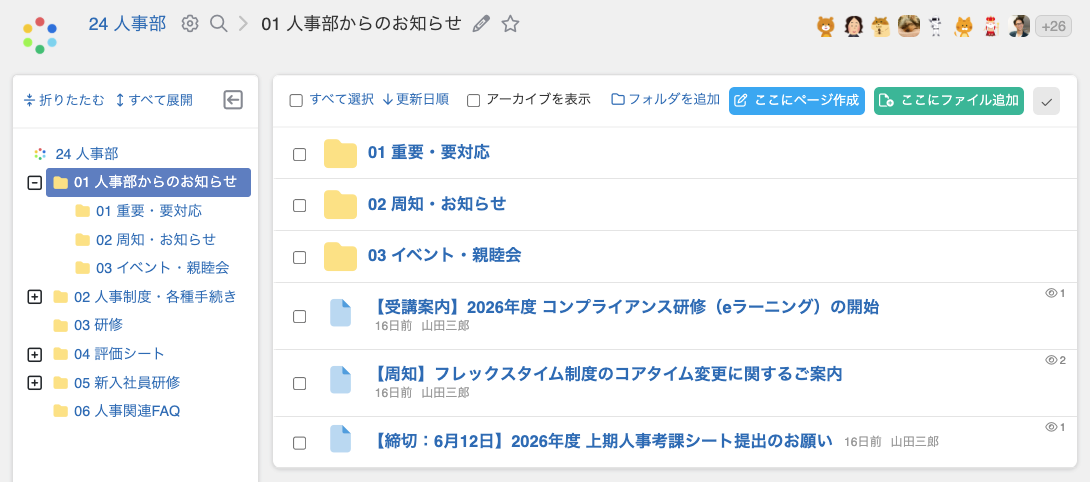
Task: Open 【受講案内】2026年度 コンプライアンス研修 page
Action: pos(627,307)
